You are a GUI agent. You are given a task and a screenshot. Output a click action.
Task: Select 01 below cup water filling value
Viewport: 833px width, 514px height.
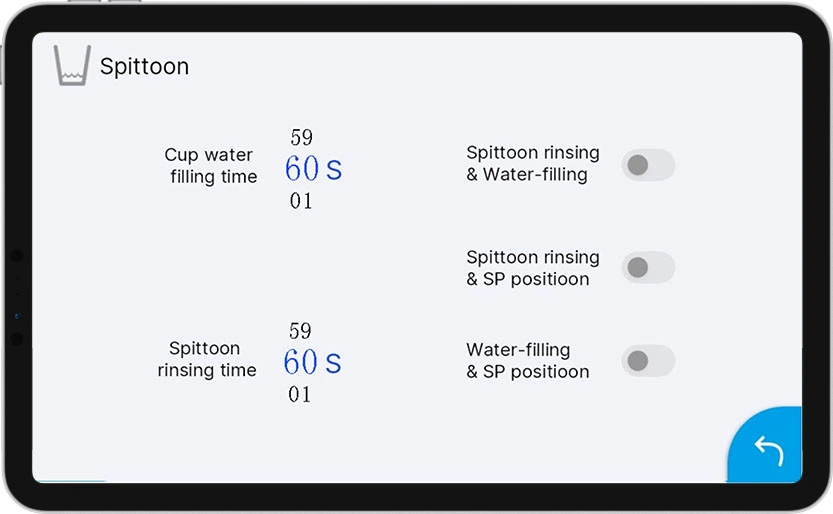(x=301, y=201)
